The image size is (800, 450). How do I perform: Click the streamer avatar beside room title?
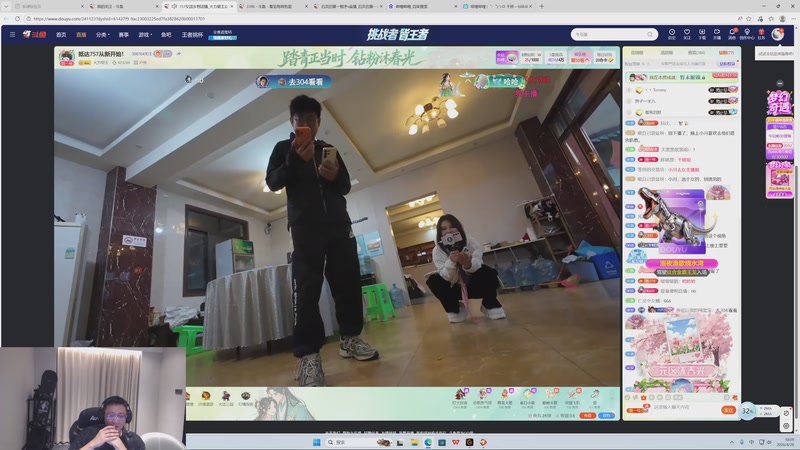66,57
